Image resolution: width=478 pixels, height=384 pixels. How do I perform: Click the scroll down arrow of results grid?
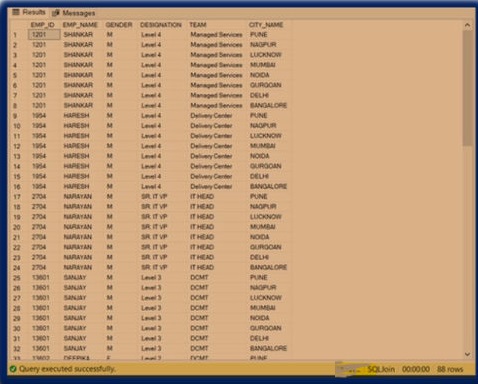click(x=467, y=354)
